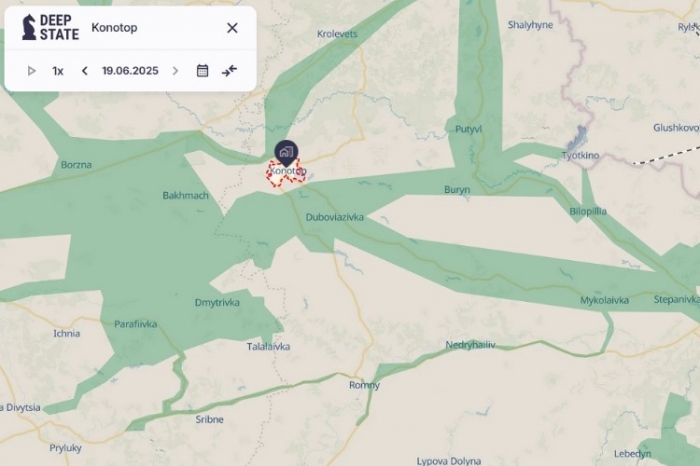Click the compare arrows icon
The image size is (700, 466).
point(229,71)
